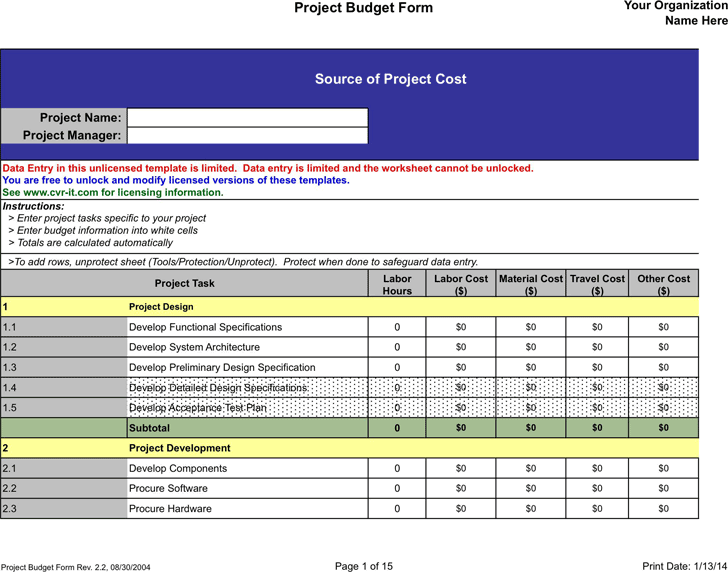The width and height of the screenshot is (728, 572).
Task: Select the Subtotal label cell
Action: point(247,428)
